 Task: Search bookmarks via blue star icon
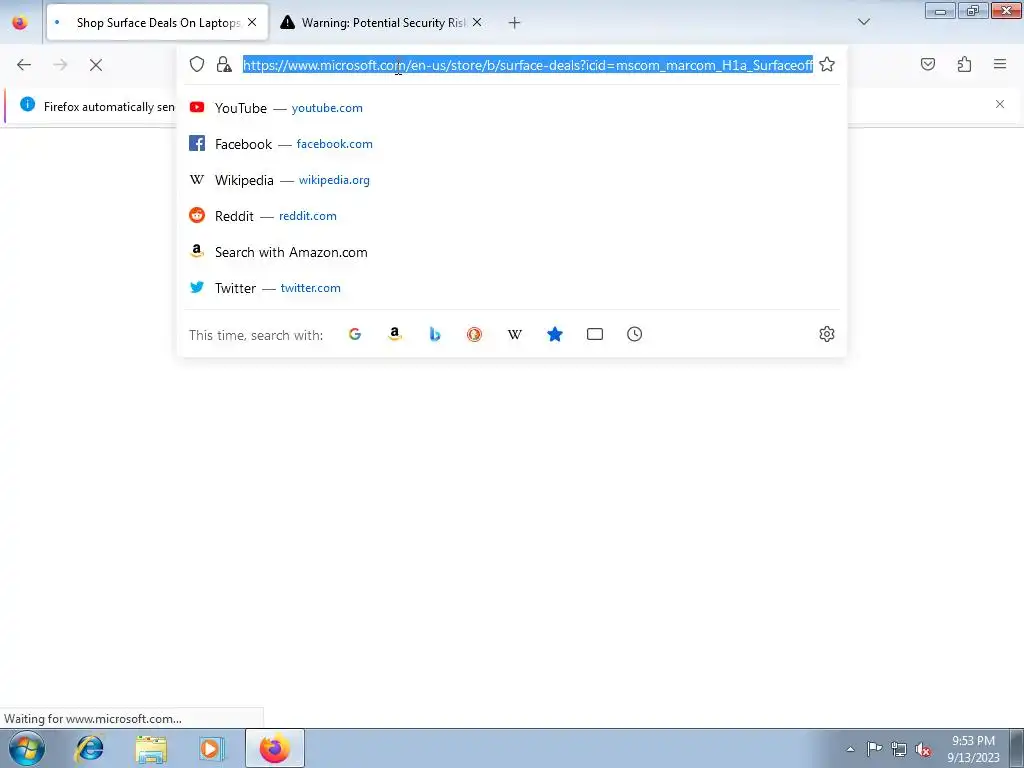pyautogui.click(x=555, y=334)
